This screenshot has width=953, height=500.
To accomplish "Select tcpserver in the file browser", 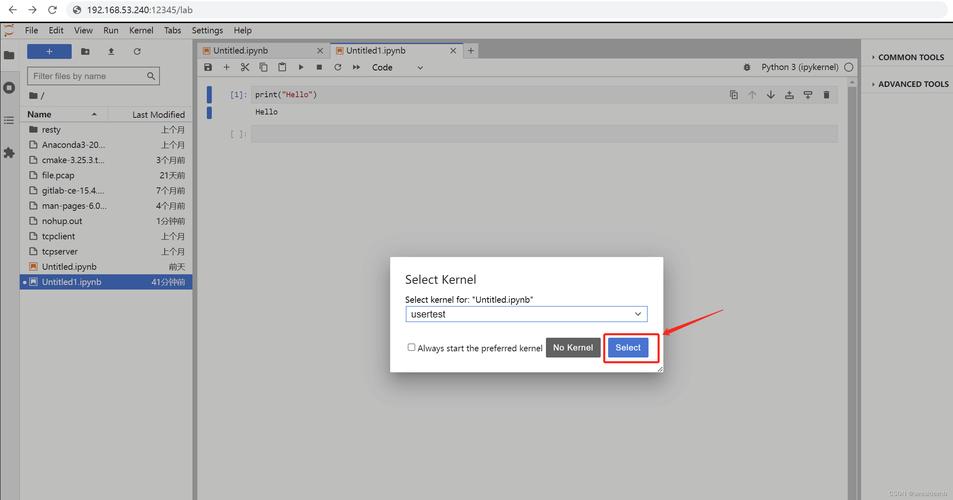I will pyautogui.click(x=59, y=252).
